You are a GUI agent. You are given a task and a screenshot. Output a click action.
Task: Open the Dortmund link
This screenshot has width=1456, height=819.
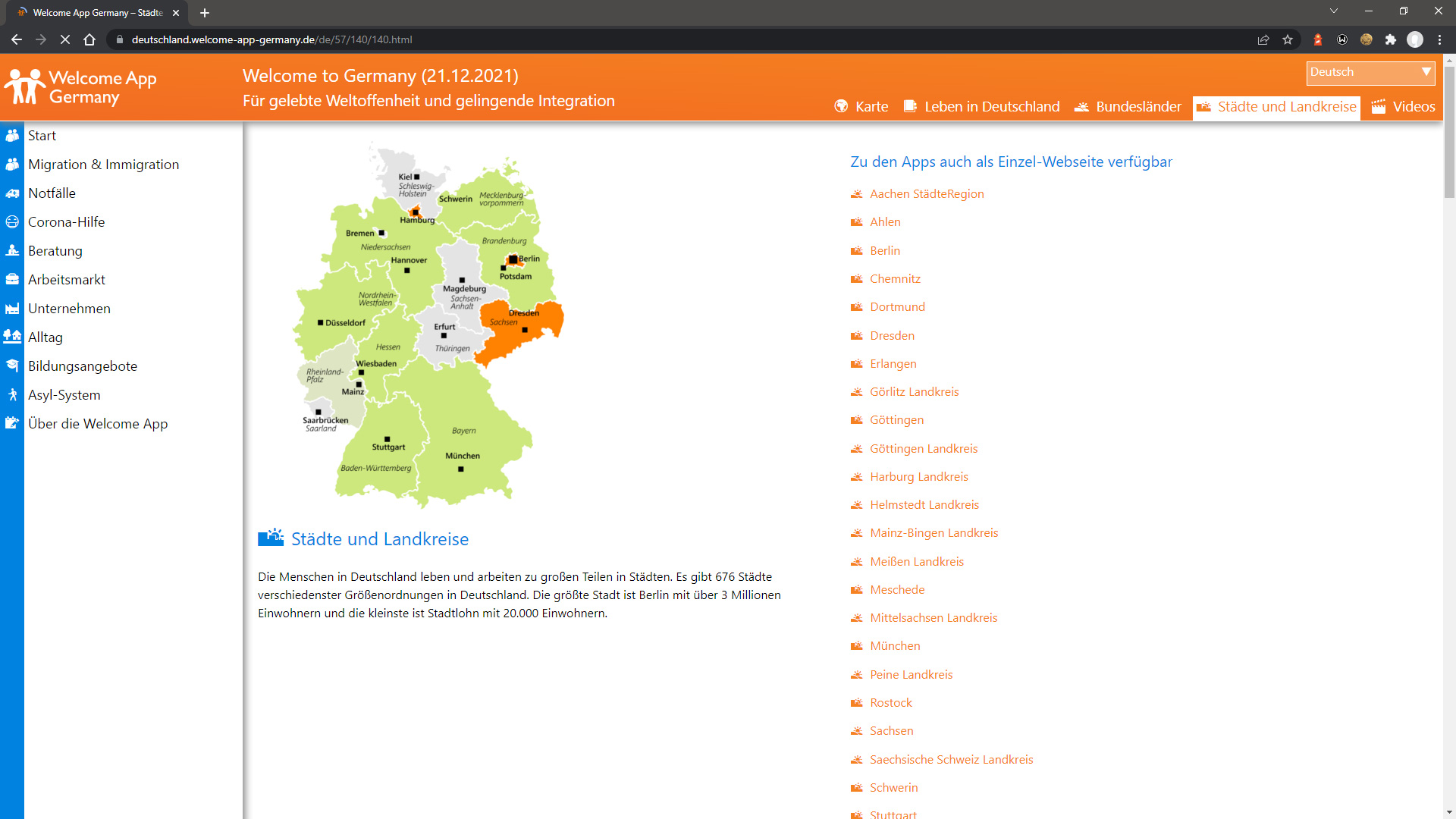point(897,307)
